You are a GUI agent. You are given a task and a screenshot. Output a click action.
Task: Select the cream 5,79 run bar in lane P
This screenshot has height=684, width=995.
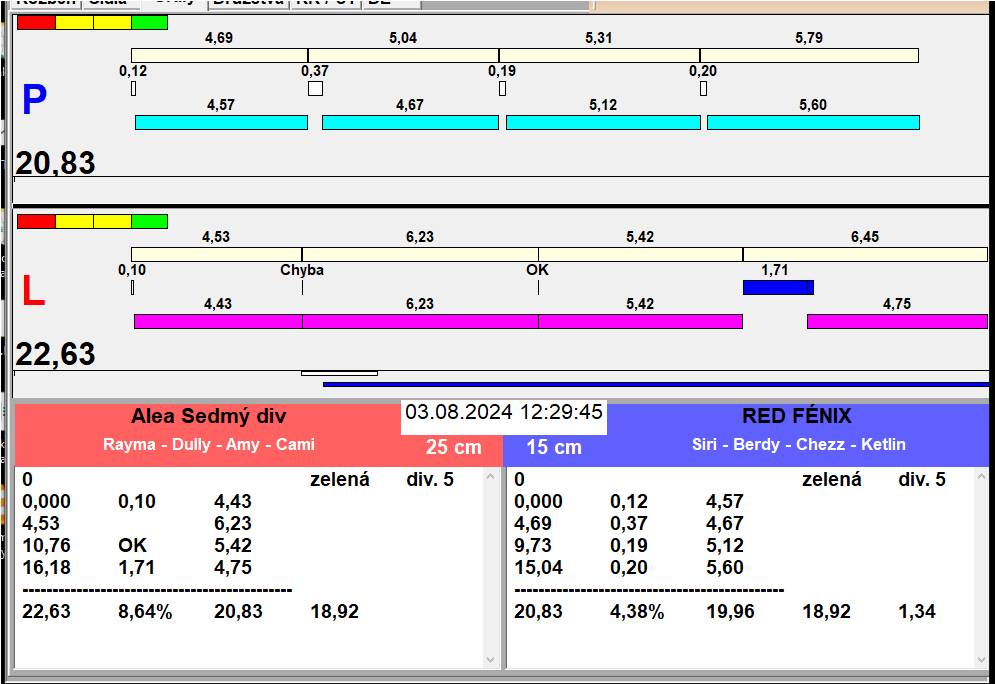(810, 55)
